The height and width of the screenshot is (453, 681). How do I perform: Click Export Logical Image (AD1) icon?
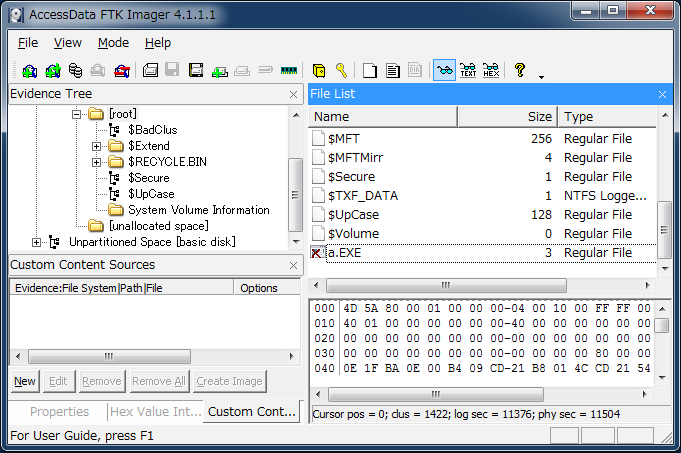(x=196, y=70)
